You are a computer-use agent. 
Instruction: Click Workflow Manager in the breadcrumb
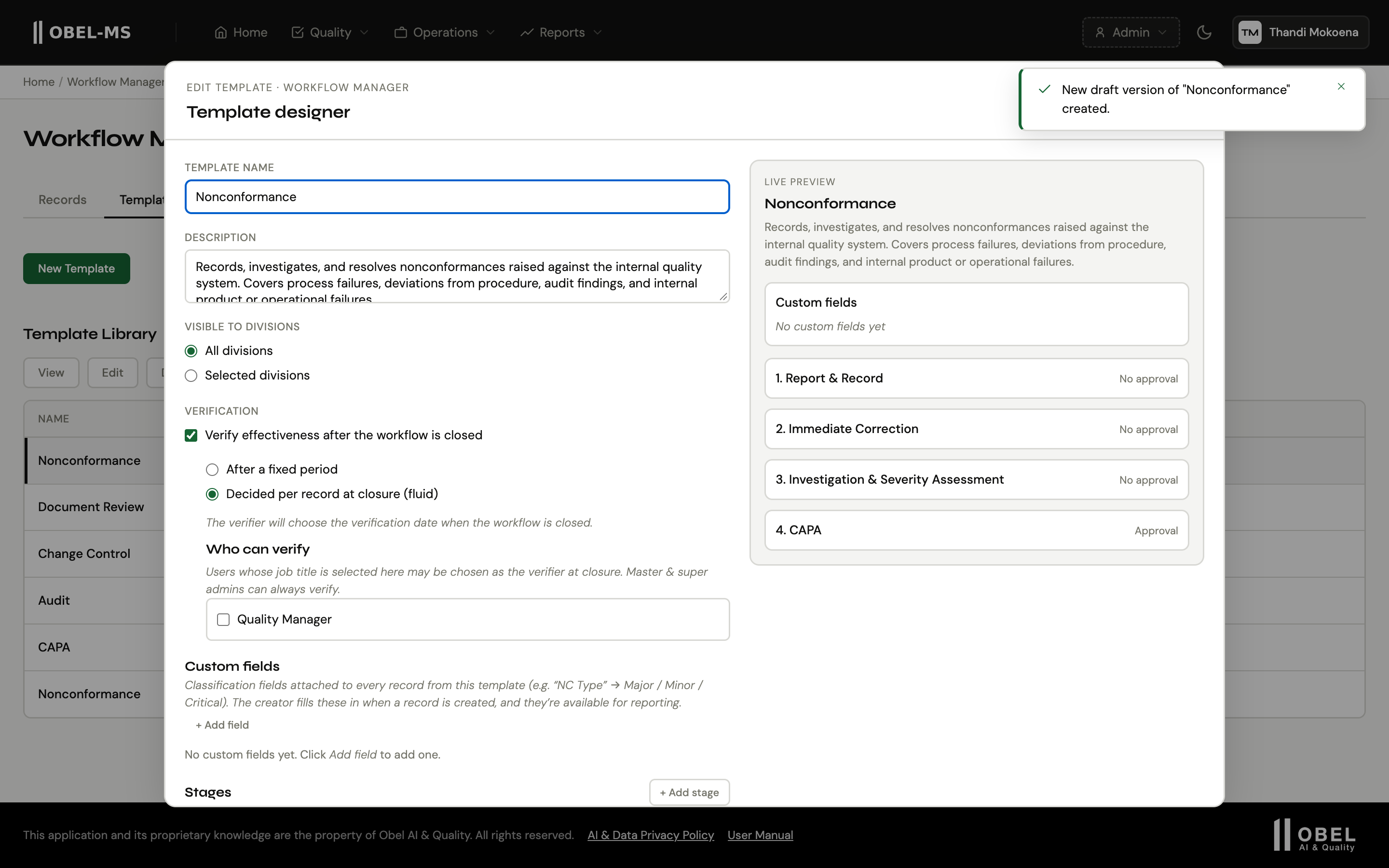115,82
